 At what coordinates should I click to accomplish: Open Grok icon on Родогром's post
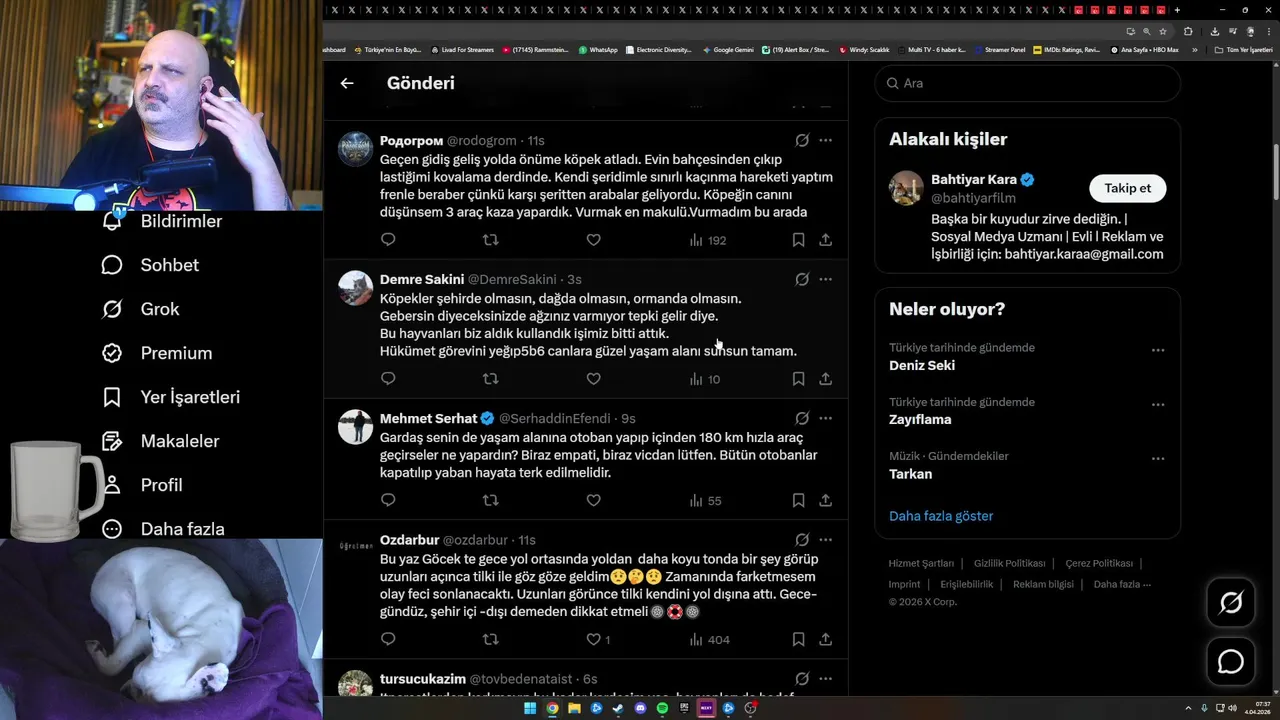802,140
